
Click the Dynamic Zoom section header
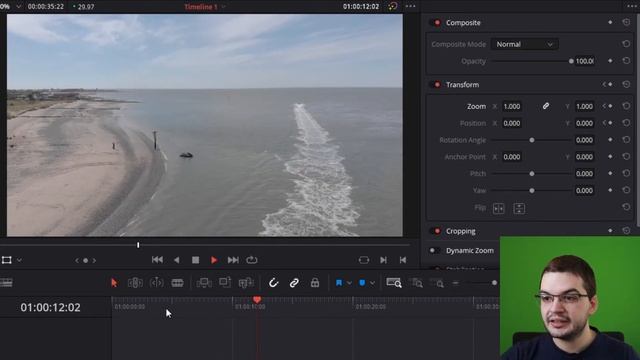click(x=469, y=250)
